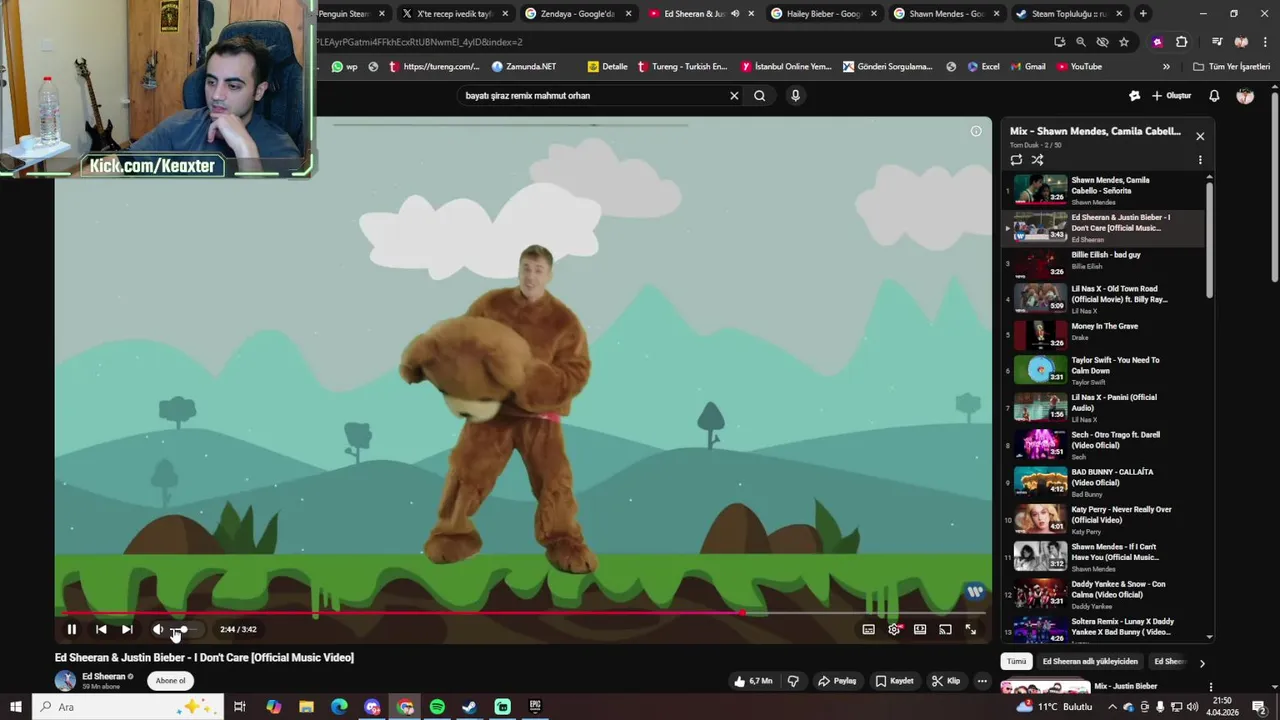Bookmark this page with the star
Viewport: 1280px width, 720px height.
pos(1124,42)
